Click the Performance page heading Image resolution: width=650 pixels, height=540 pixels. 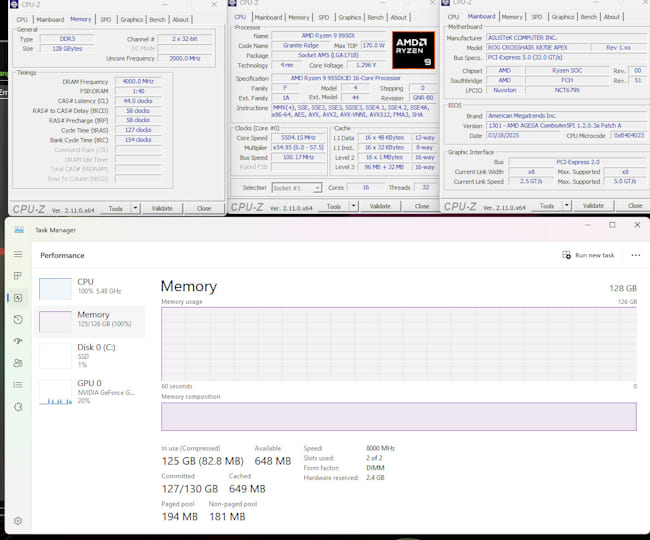tap(62, 255)
